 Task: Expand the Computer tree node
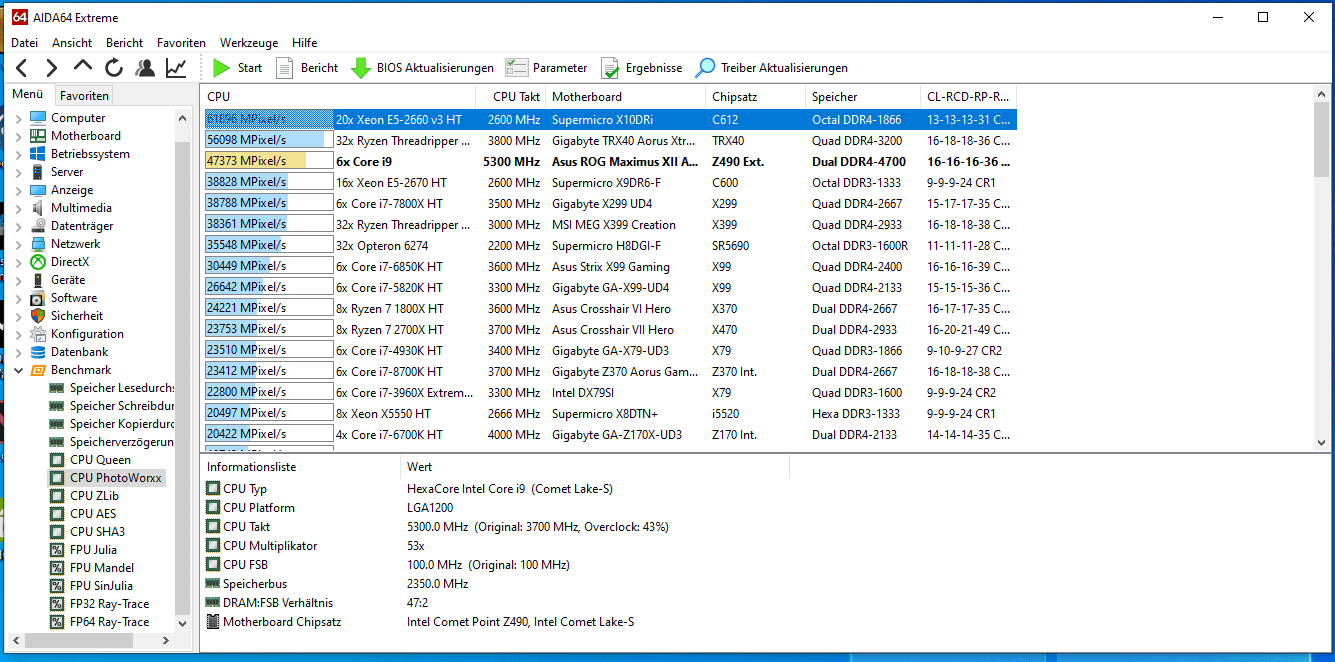click(18, 118)
